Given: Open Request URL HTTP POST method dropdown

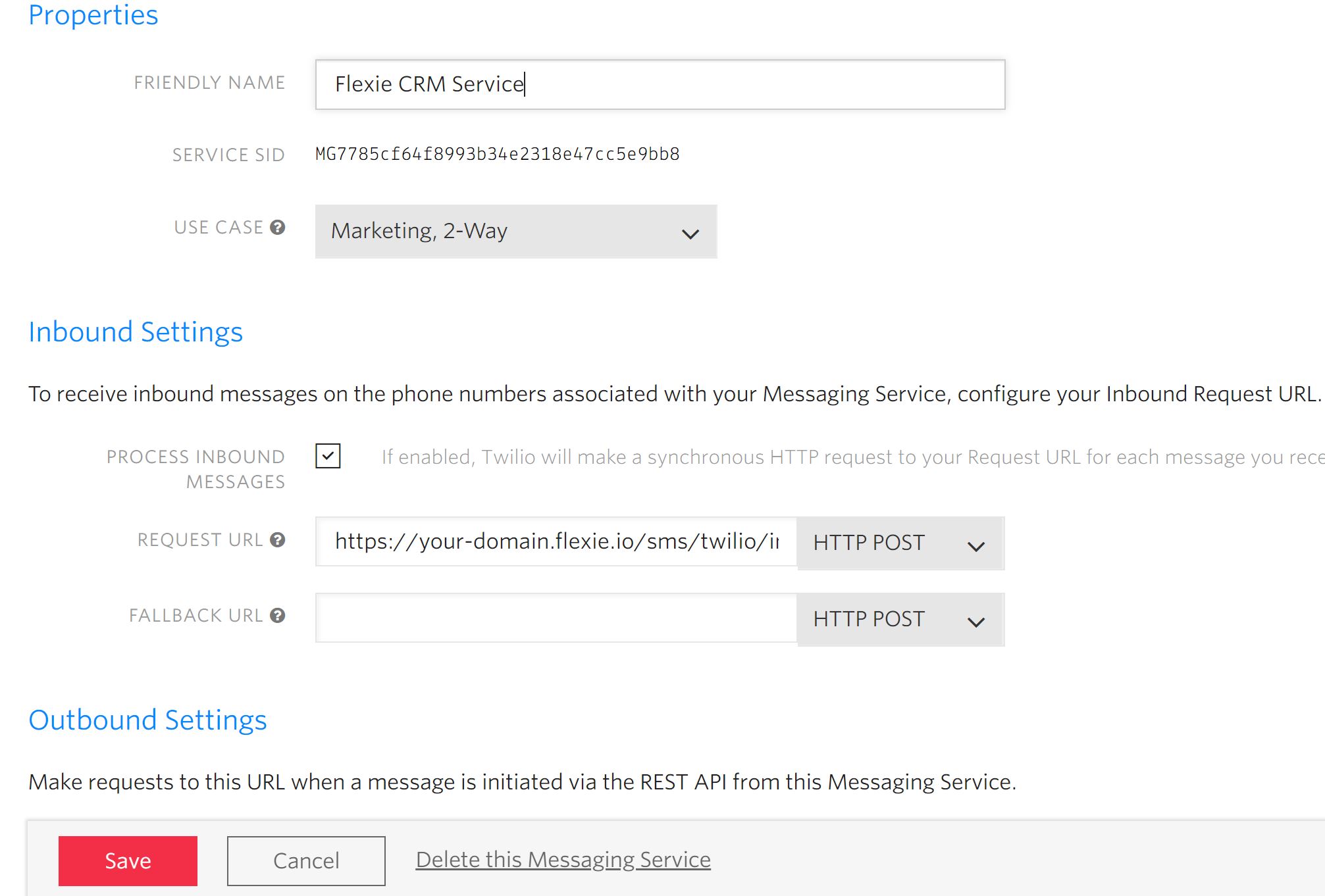Looking at the screenshot, I should pos(900,543).
